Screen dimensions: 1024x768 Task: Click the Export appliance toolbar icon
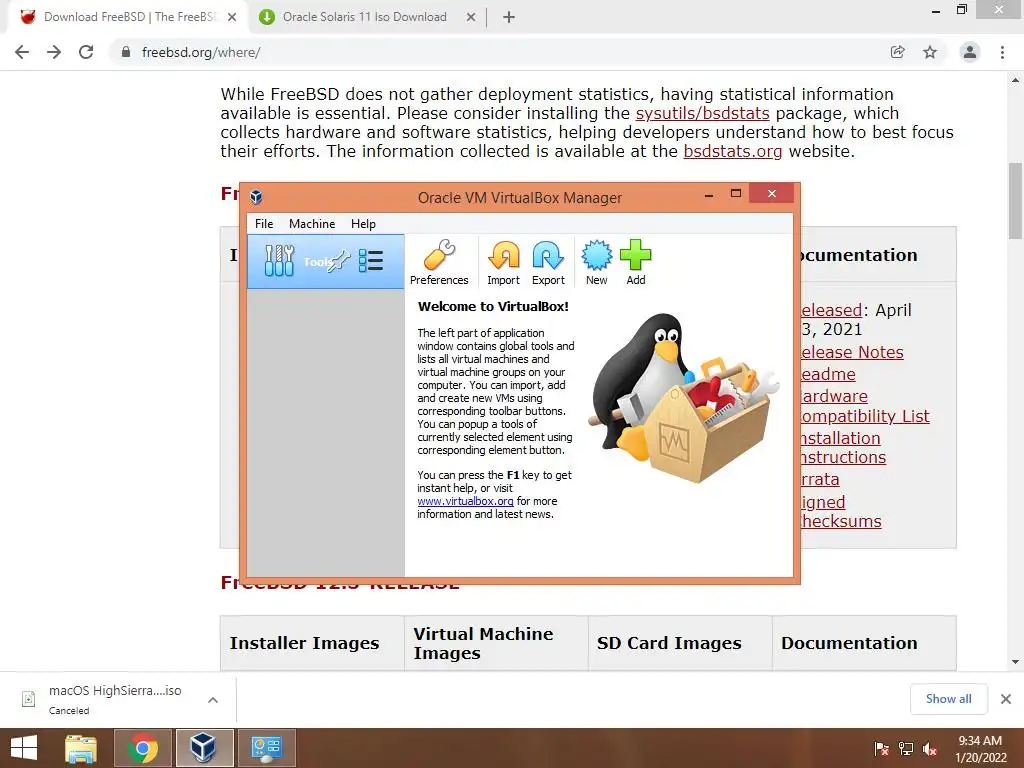(547, 256)
